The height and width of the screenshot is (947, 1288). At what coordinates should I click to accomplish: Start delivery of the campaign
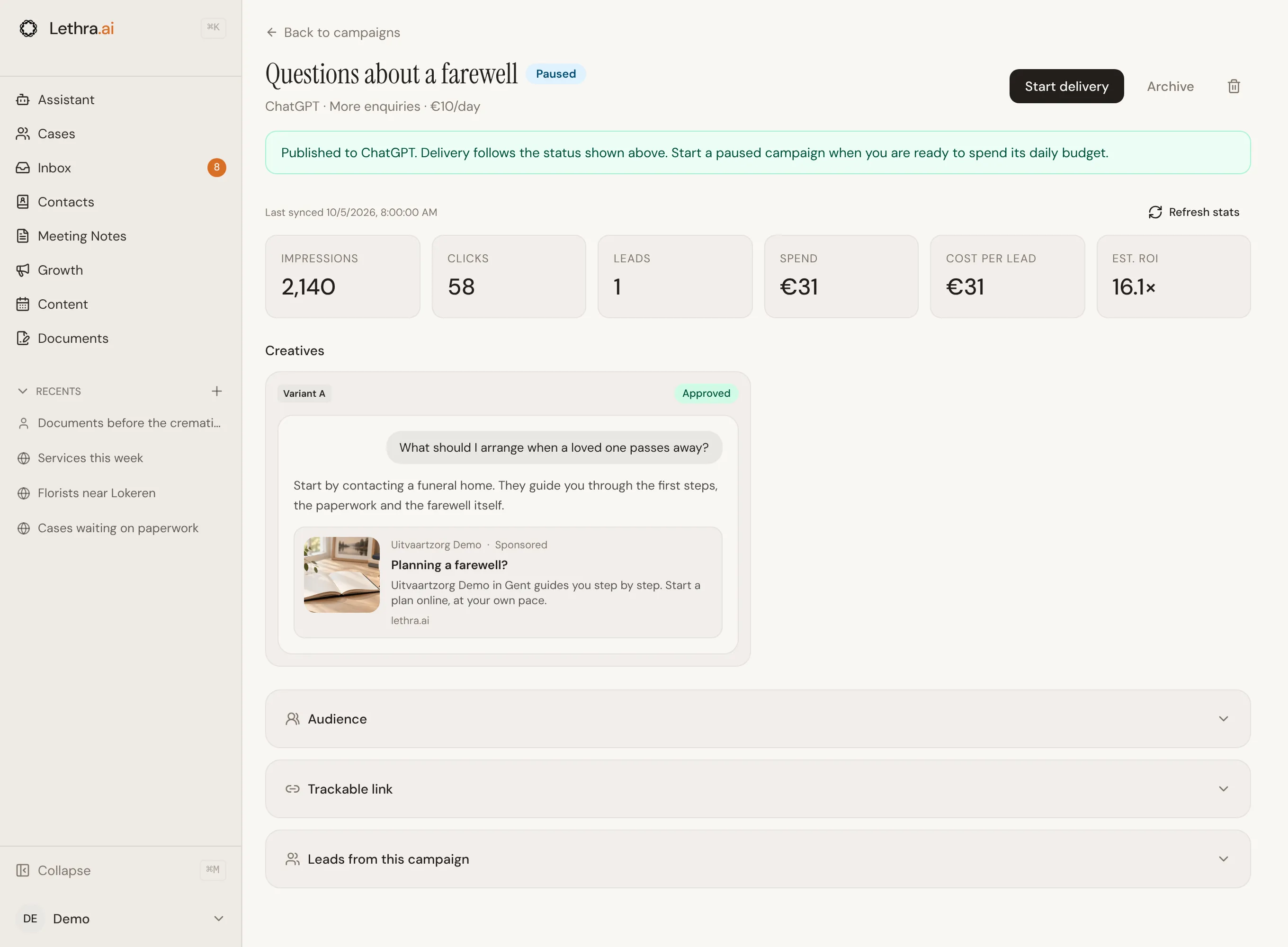[x=1066, y=87]
